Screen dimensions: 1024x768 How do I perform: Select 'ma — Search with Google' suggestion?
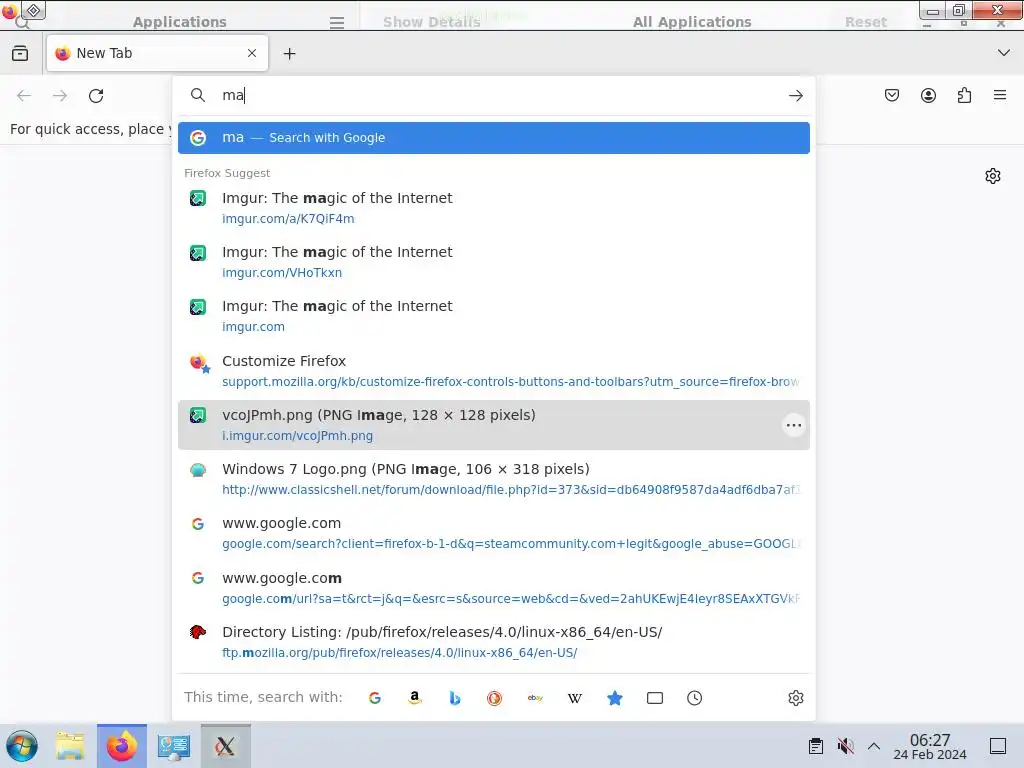(494, 138)
